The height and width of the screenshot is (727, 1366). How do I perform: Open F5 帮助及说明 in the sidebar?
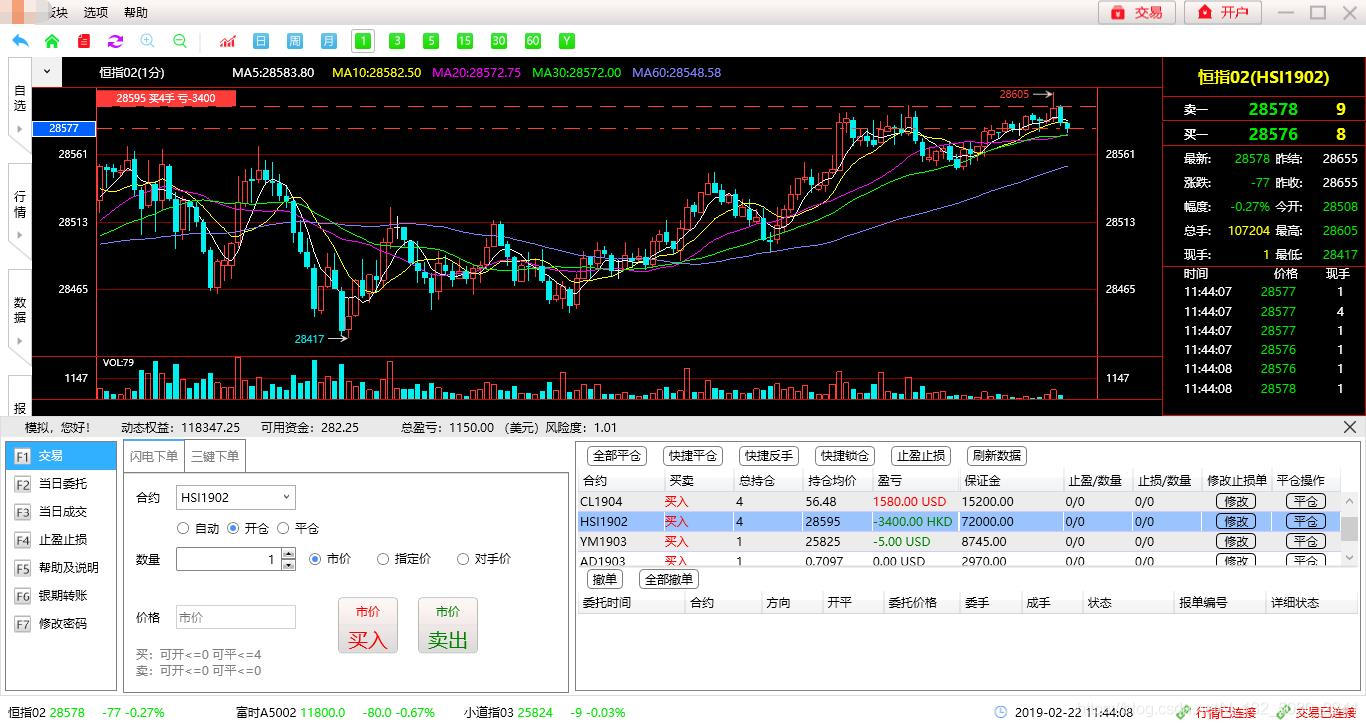point(60,568)
